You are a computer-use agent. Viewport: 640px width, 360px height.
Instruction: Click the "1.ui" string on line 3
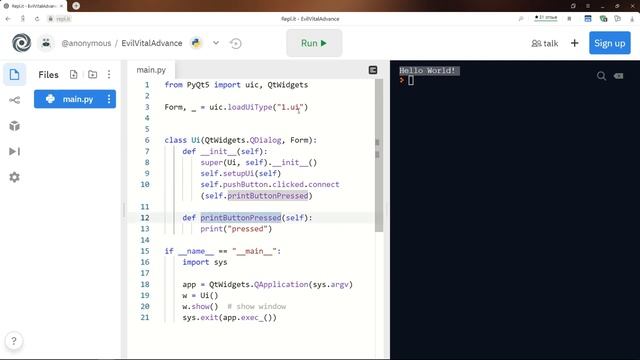290,107
